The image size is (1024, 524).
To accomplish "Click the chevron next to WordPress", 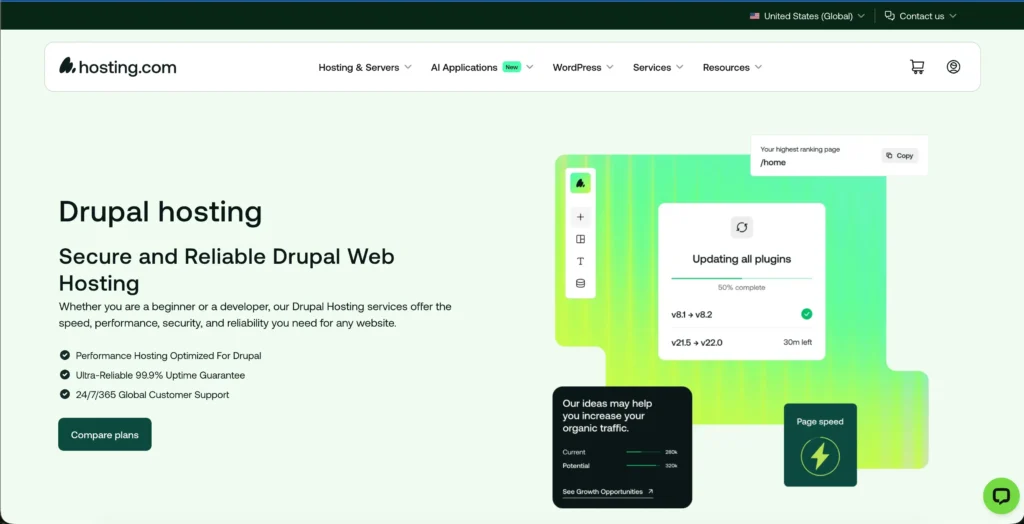I will [610, 67].
